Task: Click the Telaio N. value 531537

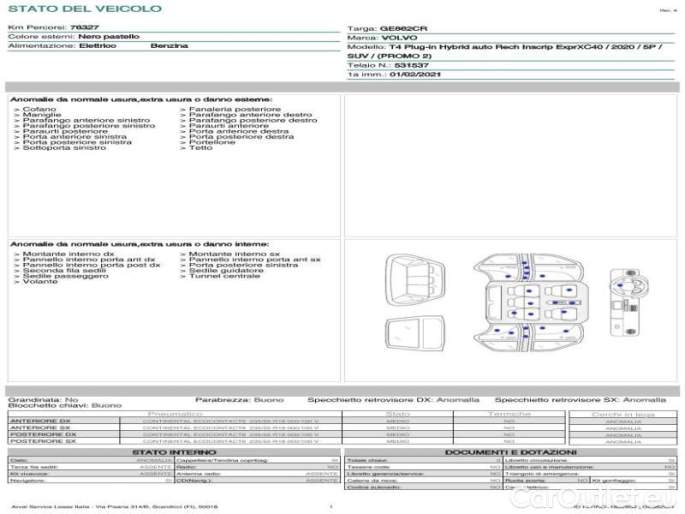Action: [x=412, y=65]
